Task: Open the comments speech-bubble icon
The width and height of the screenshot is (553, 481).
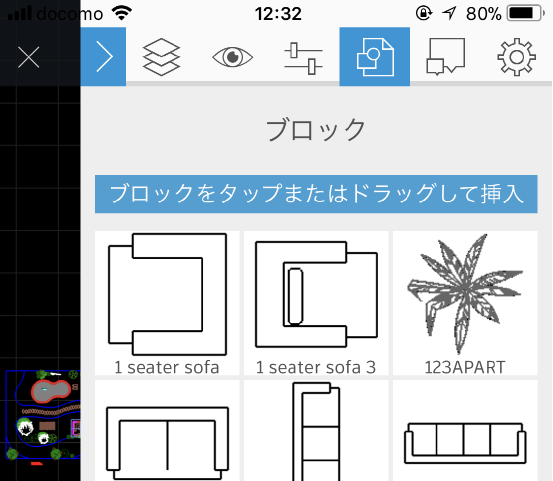Action: pos(445,56)
